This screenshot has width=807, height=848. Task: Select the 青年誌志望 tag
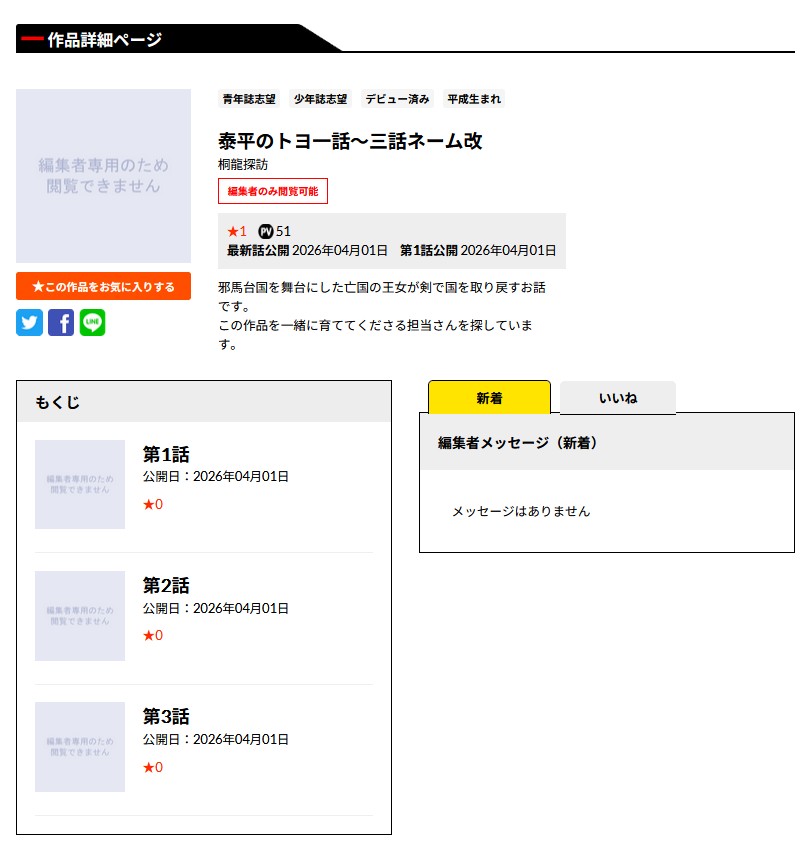coord(249,99)
